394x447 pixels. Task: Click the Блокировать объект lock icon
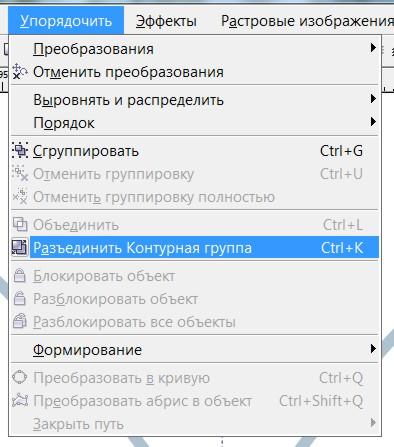20,276
